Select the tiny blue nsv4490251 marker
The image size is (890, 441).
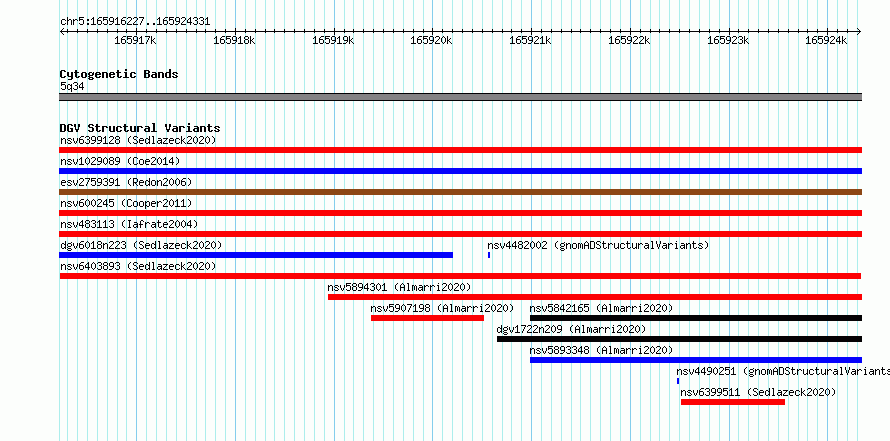678,381
